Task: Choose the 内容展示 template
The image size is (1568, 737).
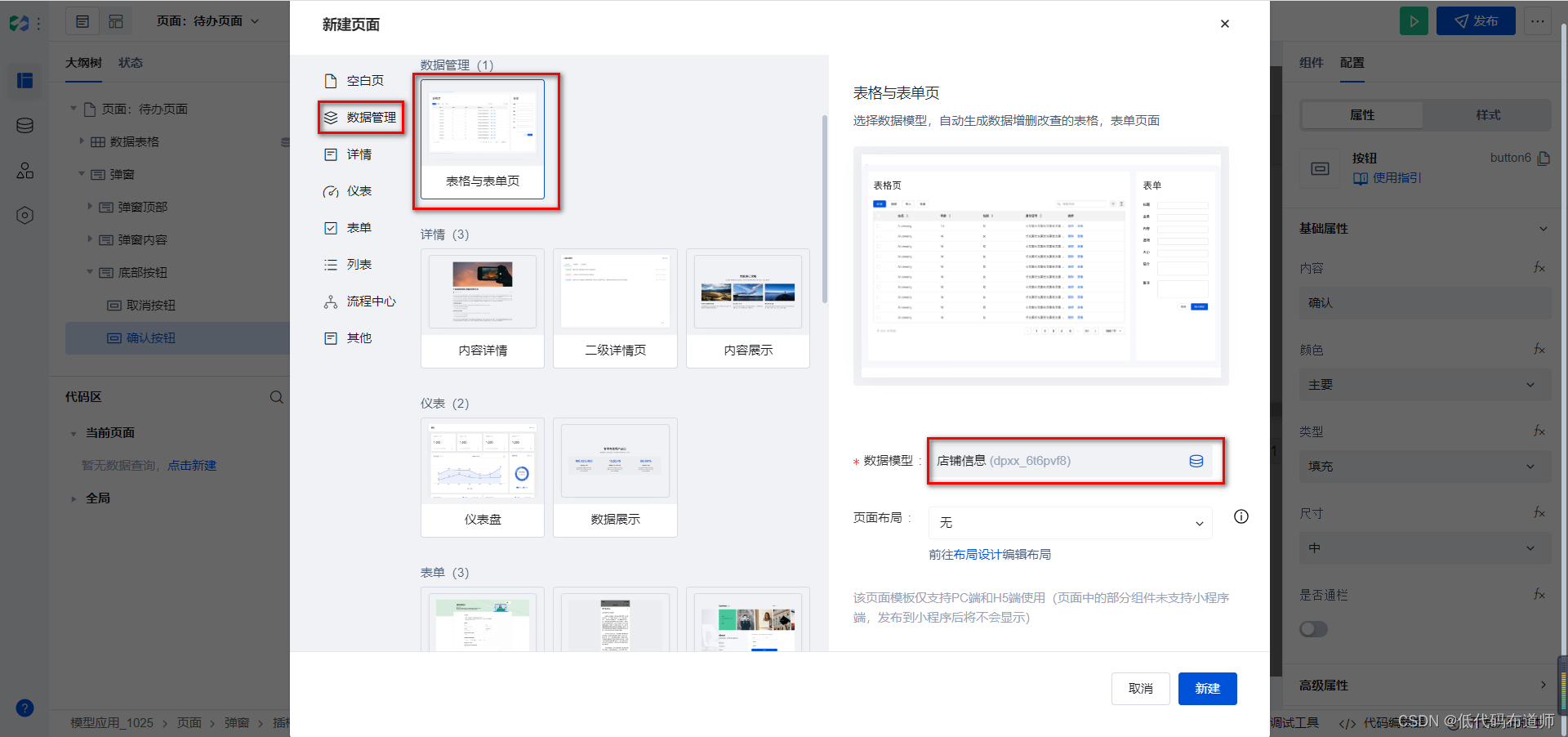Action: 748,308
